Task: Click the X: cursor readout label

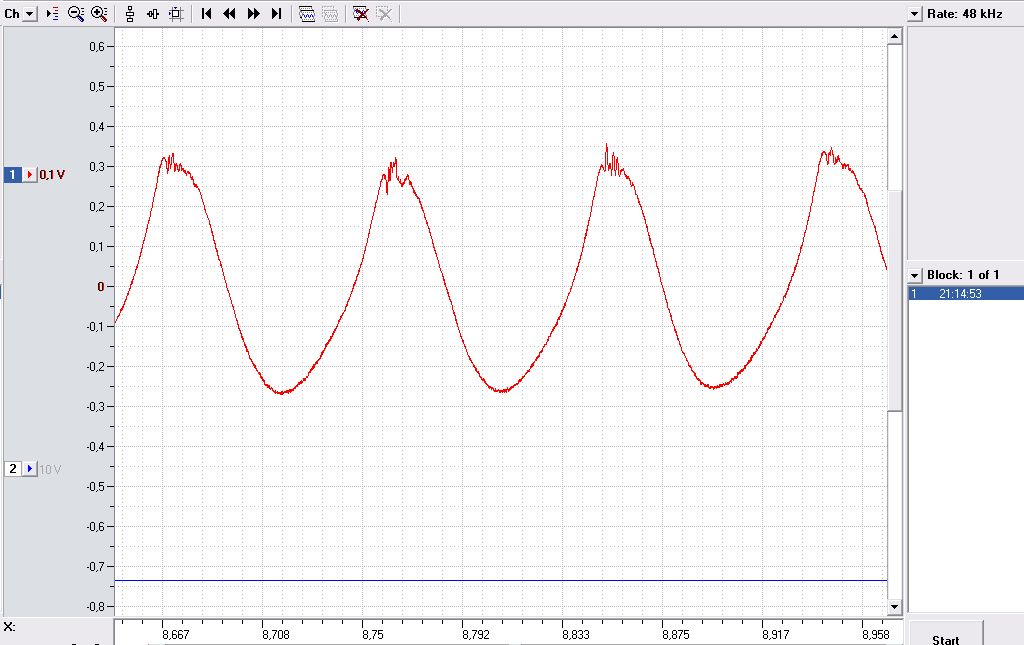Action: 9,627
